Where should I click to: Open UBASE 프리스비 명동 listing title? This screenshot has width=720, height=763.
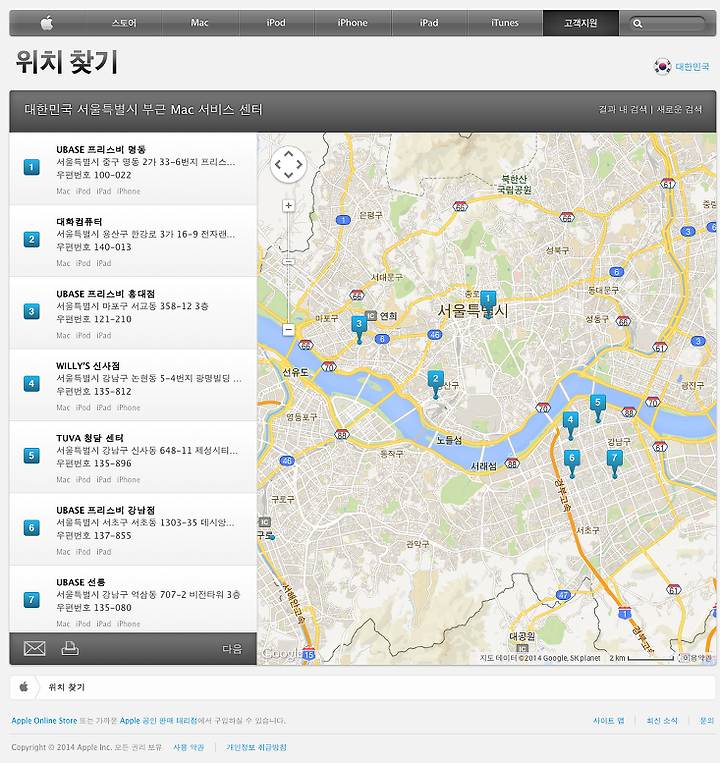click(x=101, y=149)
